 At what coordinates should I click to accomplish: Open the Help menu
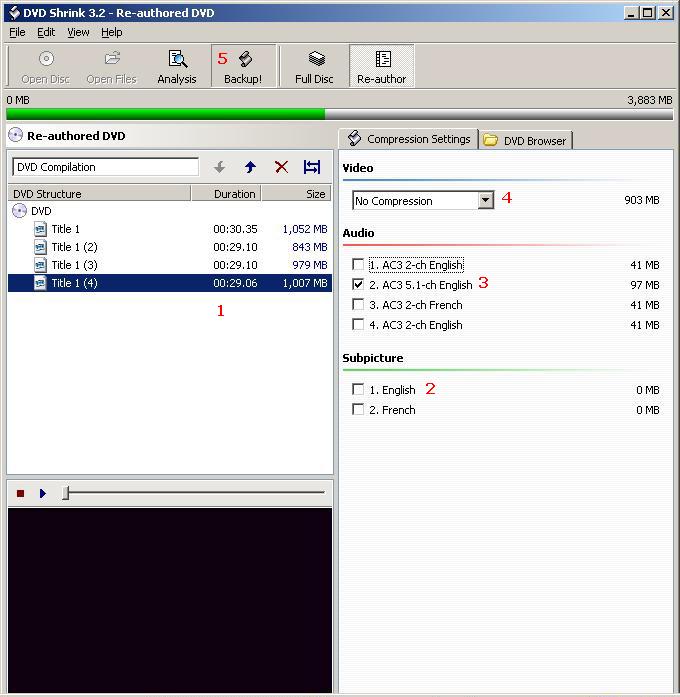pos(112,32)
